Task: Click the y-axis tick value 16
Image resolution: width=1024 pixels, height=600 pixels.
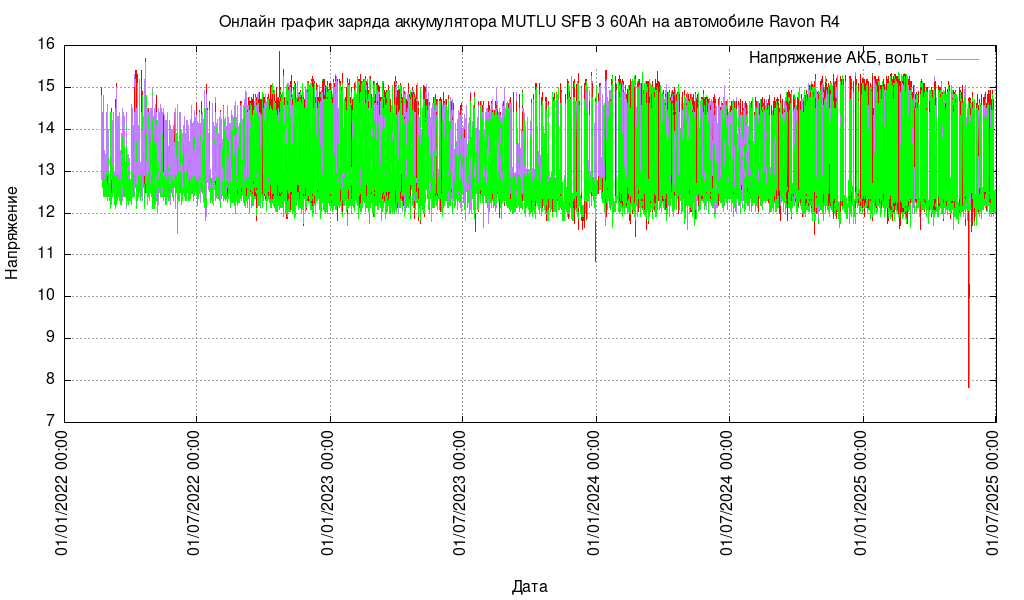Action: 46,45
